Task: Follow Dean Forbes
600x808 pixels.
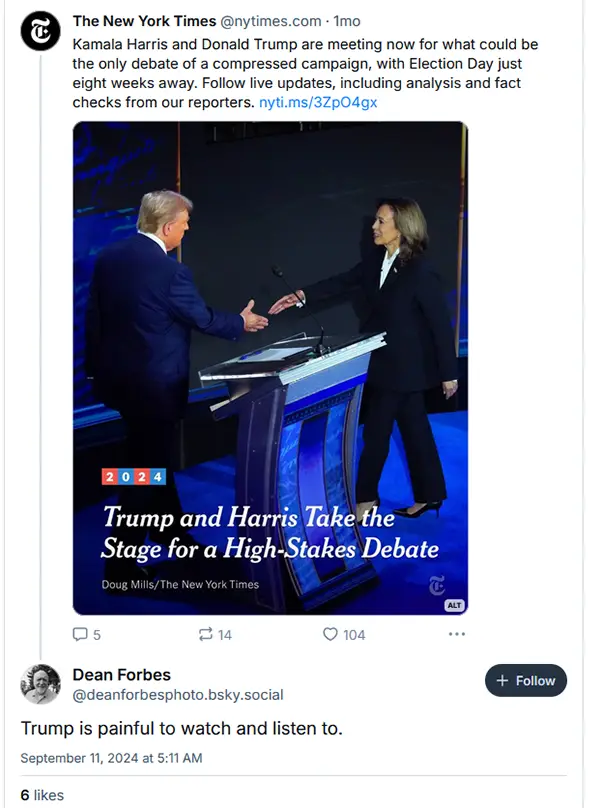Action: 526,681
